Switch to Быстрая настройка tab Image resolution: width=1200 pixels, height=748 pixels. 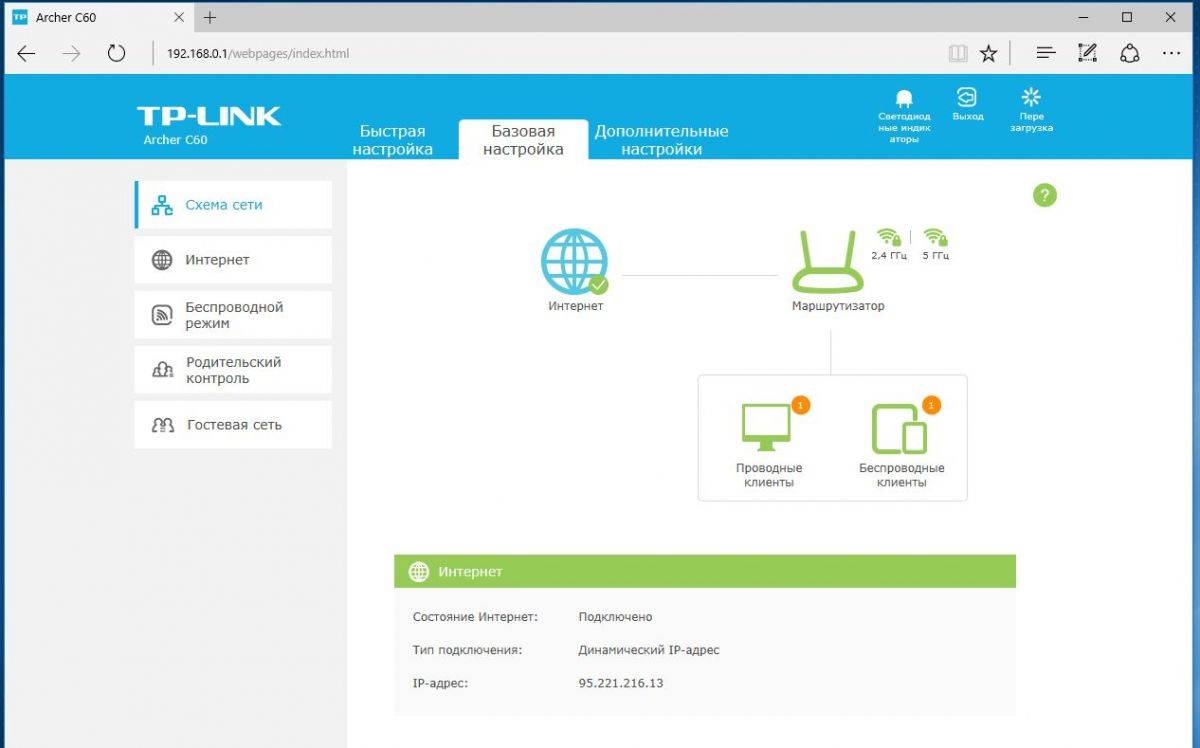pos(392,140)
